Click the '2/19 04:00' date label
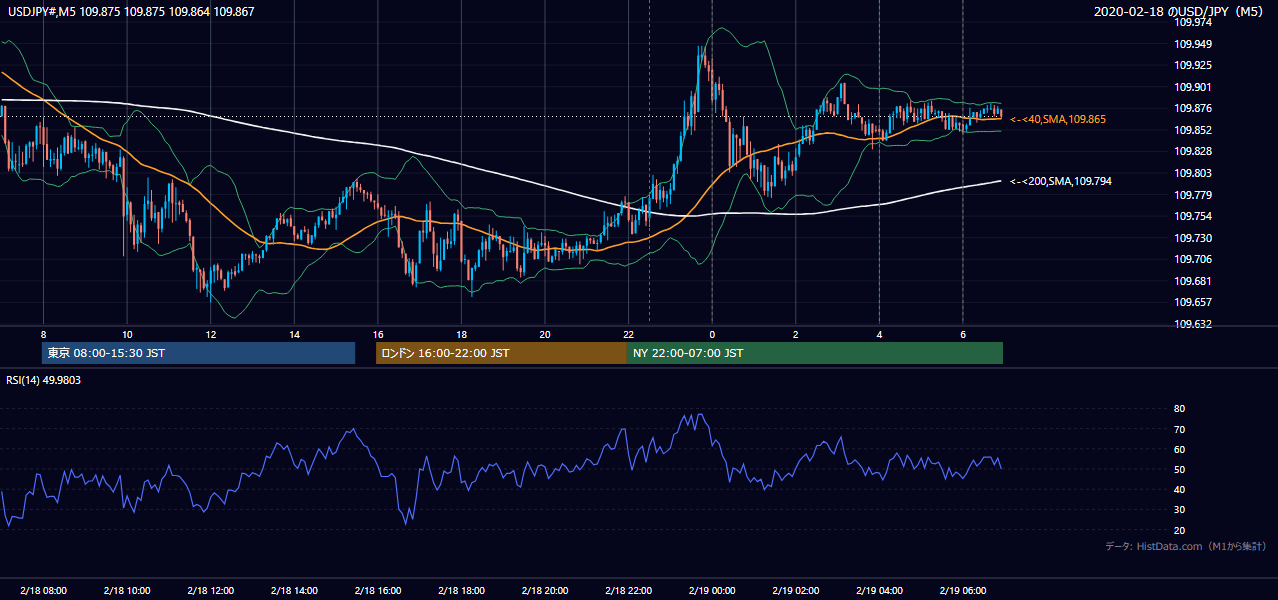 click(879, 590)
